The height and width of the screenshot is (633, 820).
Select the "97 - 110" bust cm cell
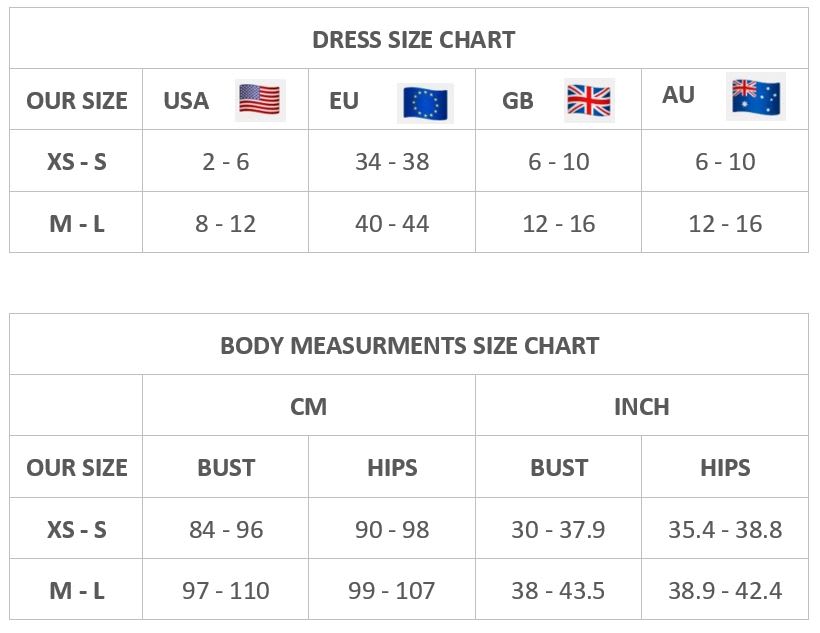click(x=225, y=591)
